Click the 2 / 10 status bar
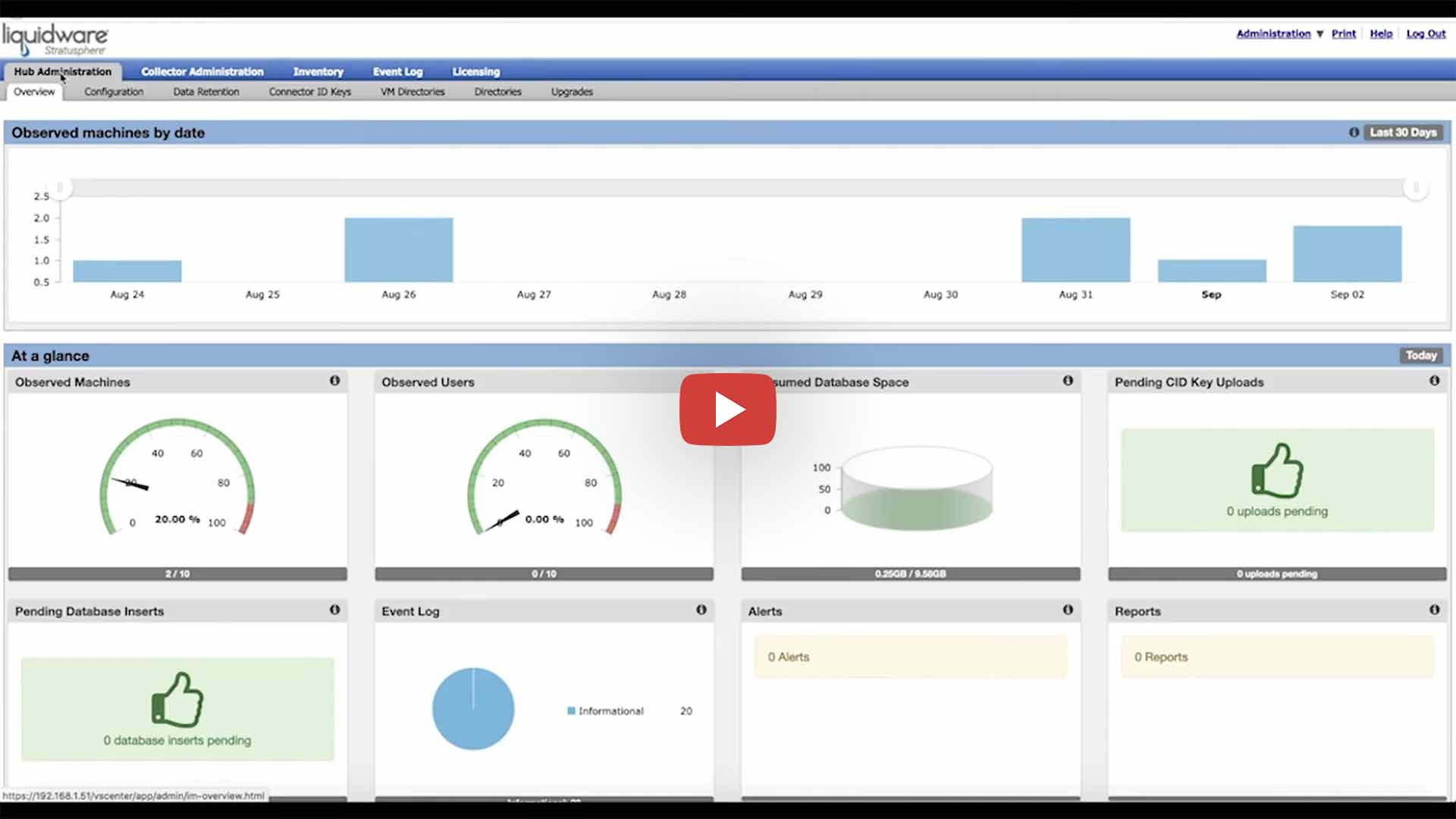Image resolution: width=1456 pixels, height=819 pixels. pos(177,574)
